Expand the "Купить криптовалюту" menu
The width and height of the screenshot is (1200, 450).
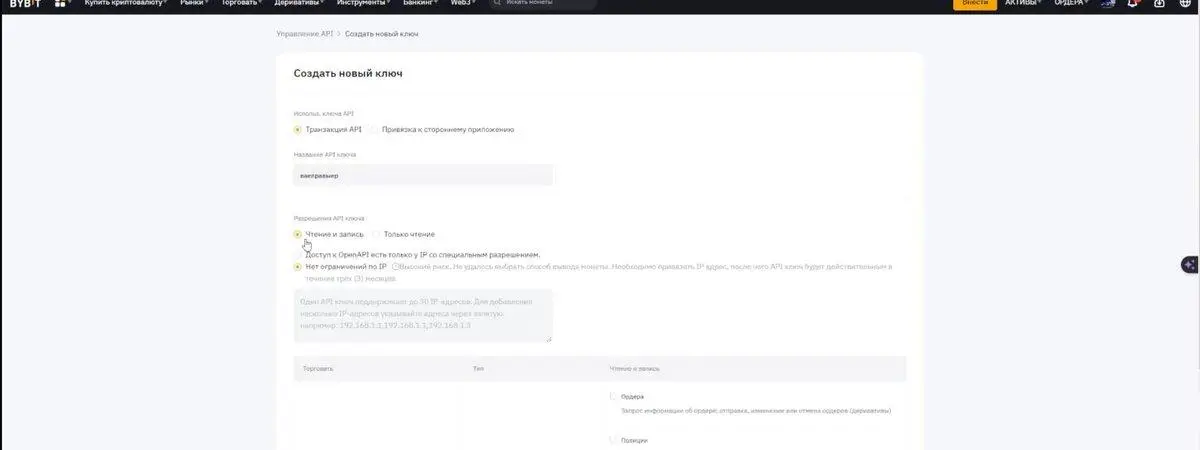pos(127,4)
